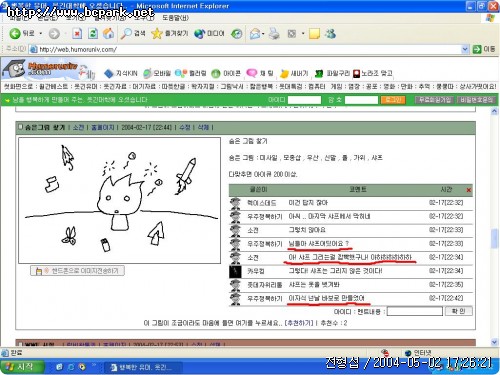Go to the 그림낙서 category
This screenshot has height=375, width=500.
232,87
